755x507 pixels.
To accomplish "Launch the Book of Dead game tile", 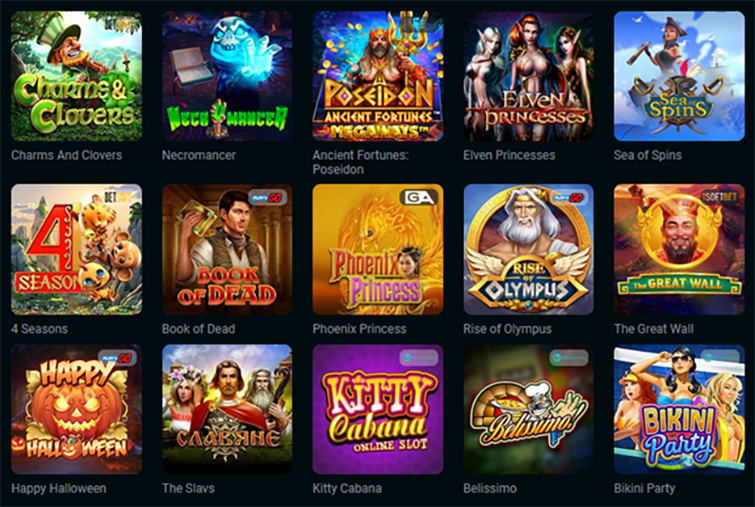I will click(x=227, y=249).
